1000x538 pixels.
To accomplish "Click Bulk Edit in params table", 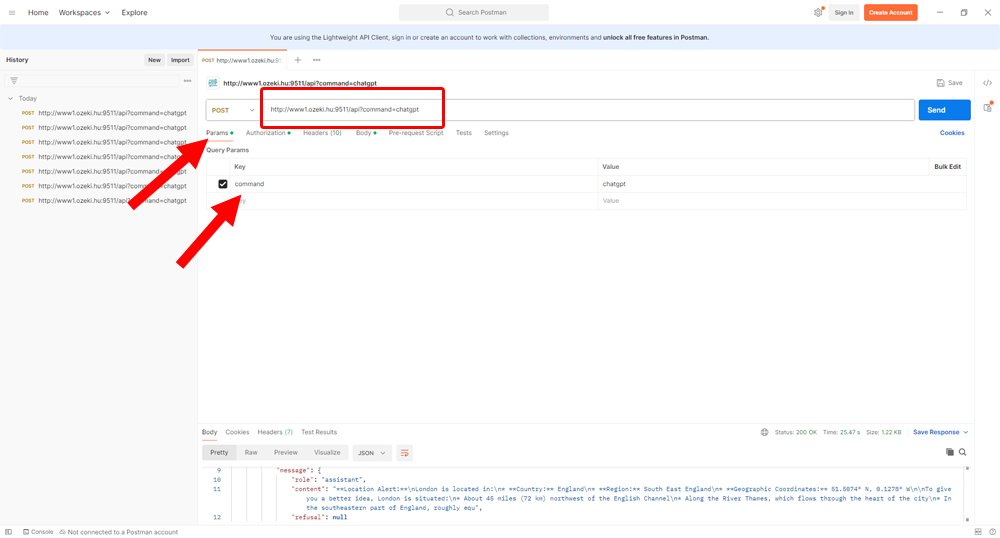I will click(x=947, y=167).
